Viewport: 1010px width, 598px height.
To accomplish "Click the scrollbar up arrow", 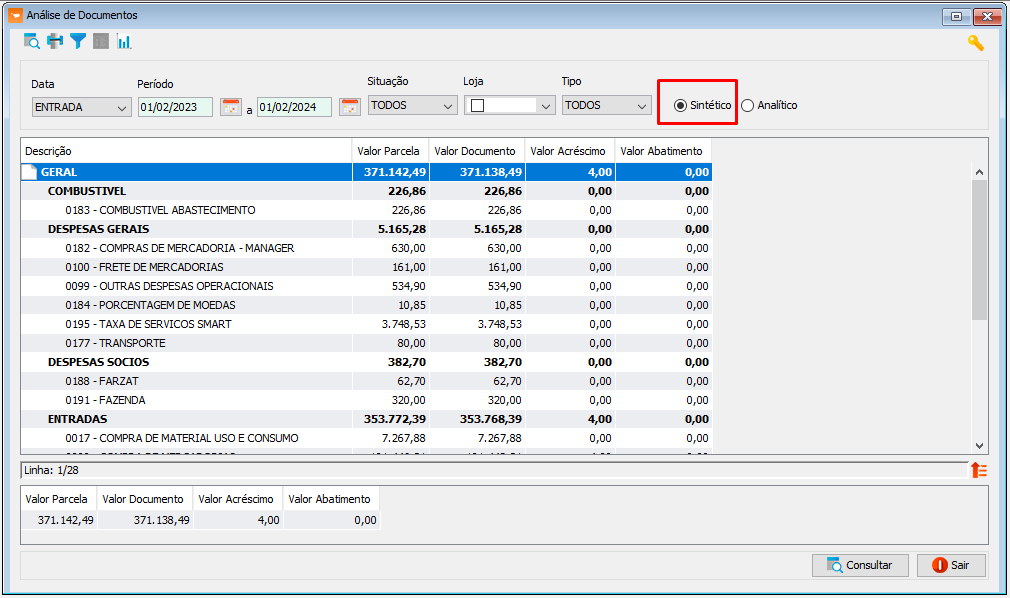I will pos(979,172).
